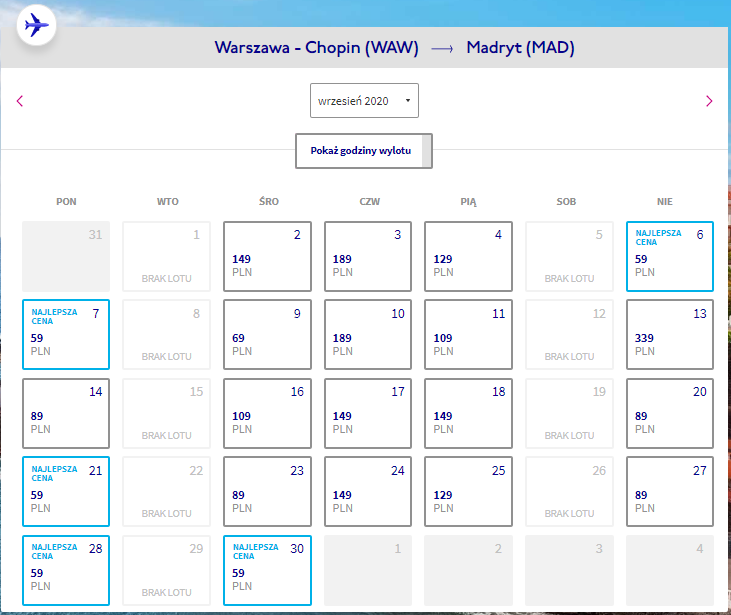Image resolution: width=731 pixels, height=615 pixels.
Task: Toggle Pokaż godziny wylotu
Action: [x=364, y=151]
